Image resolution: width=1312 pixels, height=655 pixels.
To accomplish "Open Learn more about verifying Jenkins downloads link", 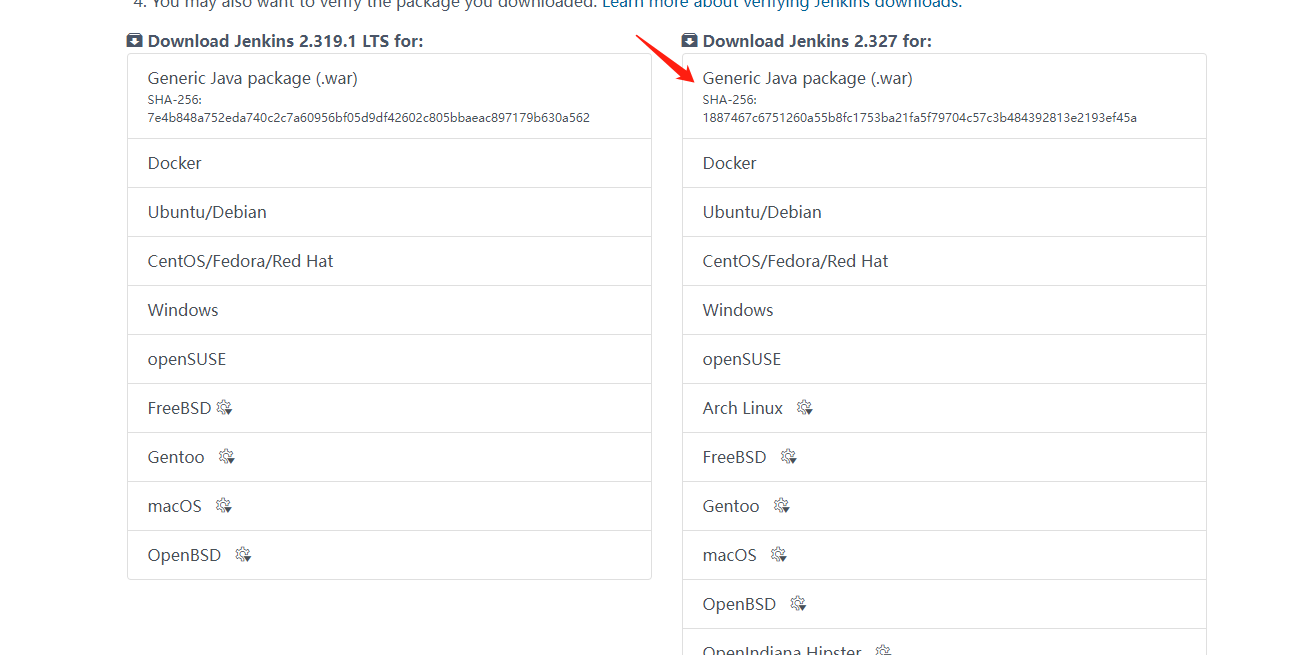I will pyautogui.click(x=782, y=4).
